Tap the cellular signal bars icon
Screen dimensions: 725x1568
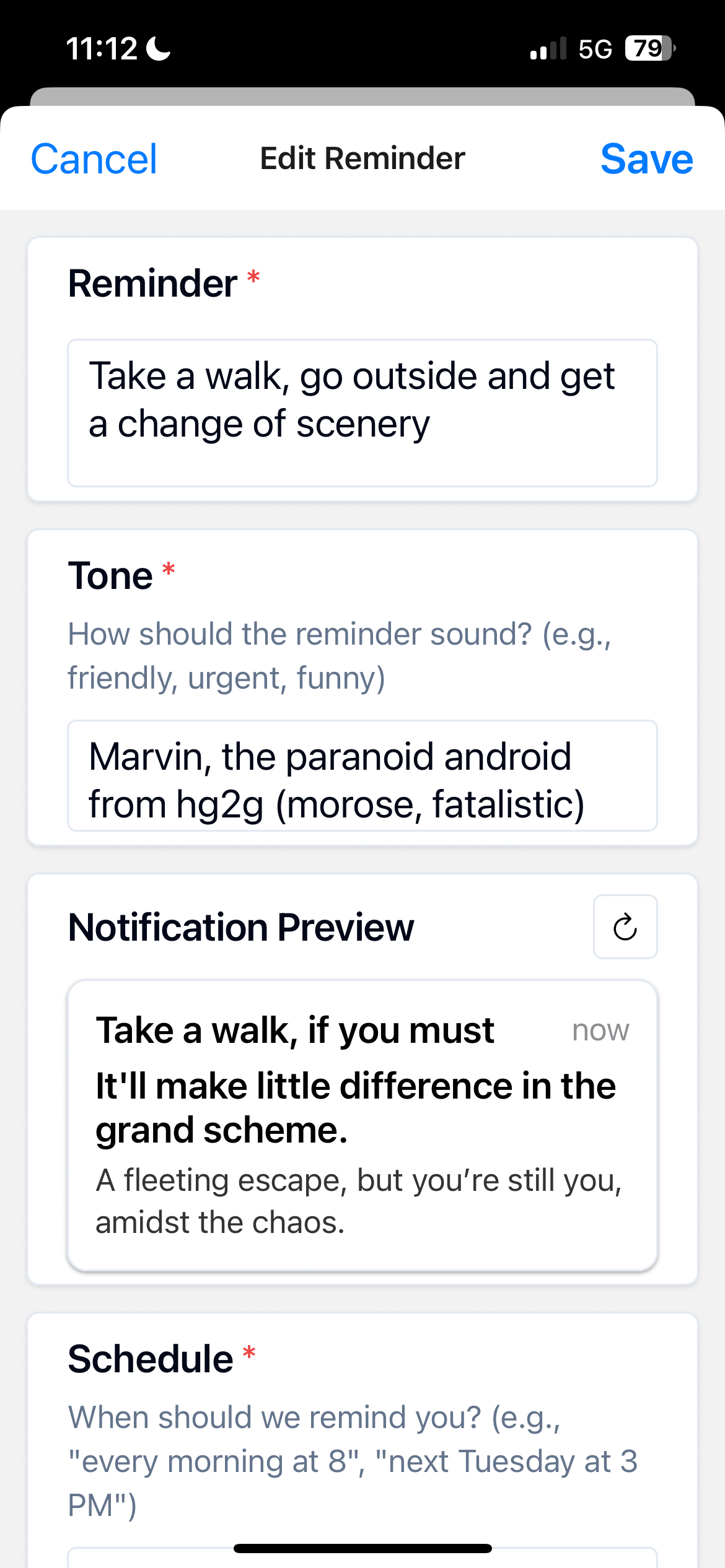click(x=548, y=48)
